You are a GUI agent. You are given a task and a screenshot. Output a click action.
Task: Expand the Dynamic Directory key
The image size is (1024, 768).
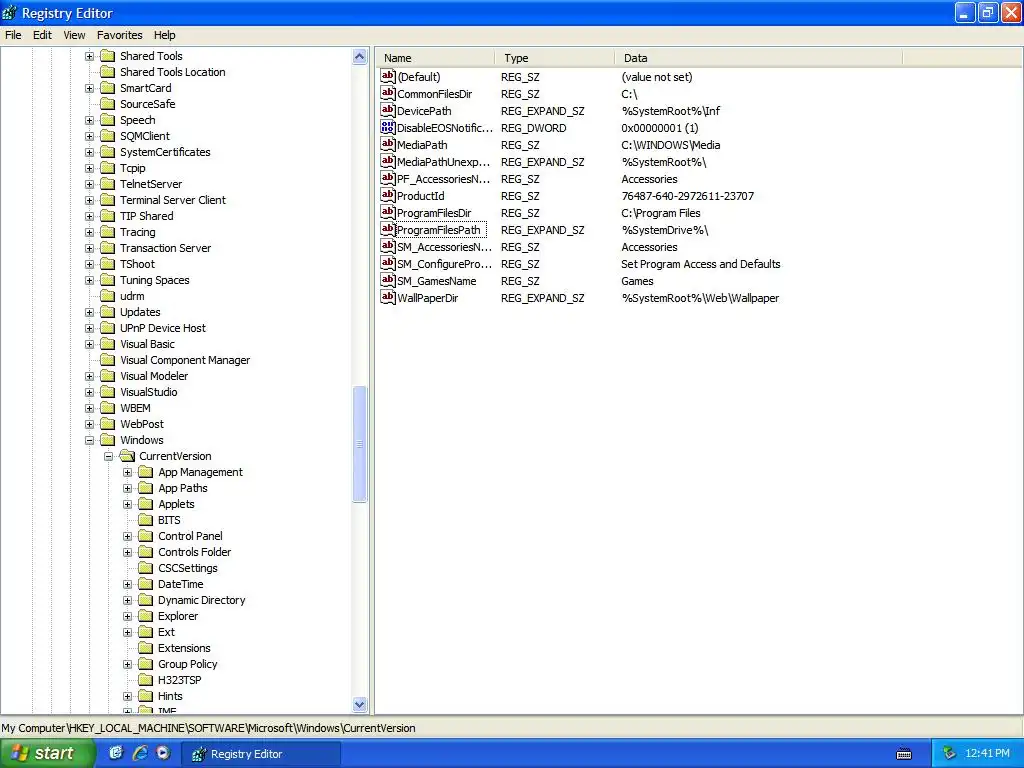pyautogui.click(x=127, y=600)
